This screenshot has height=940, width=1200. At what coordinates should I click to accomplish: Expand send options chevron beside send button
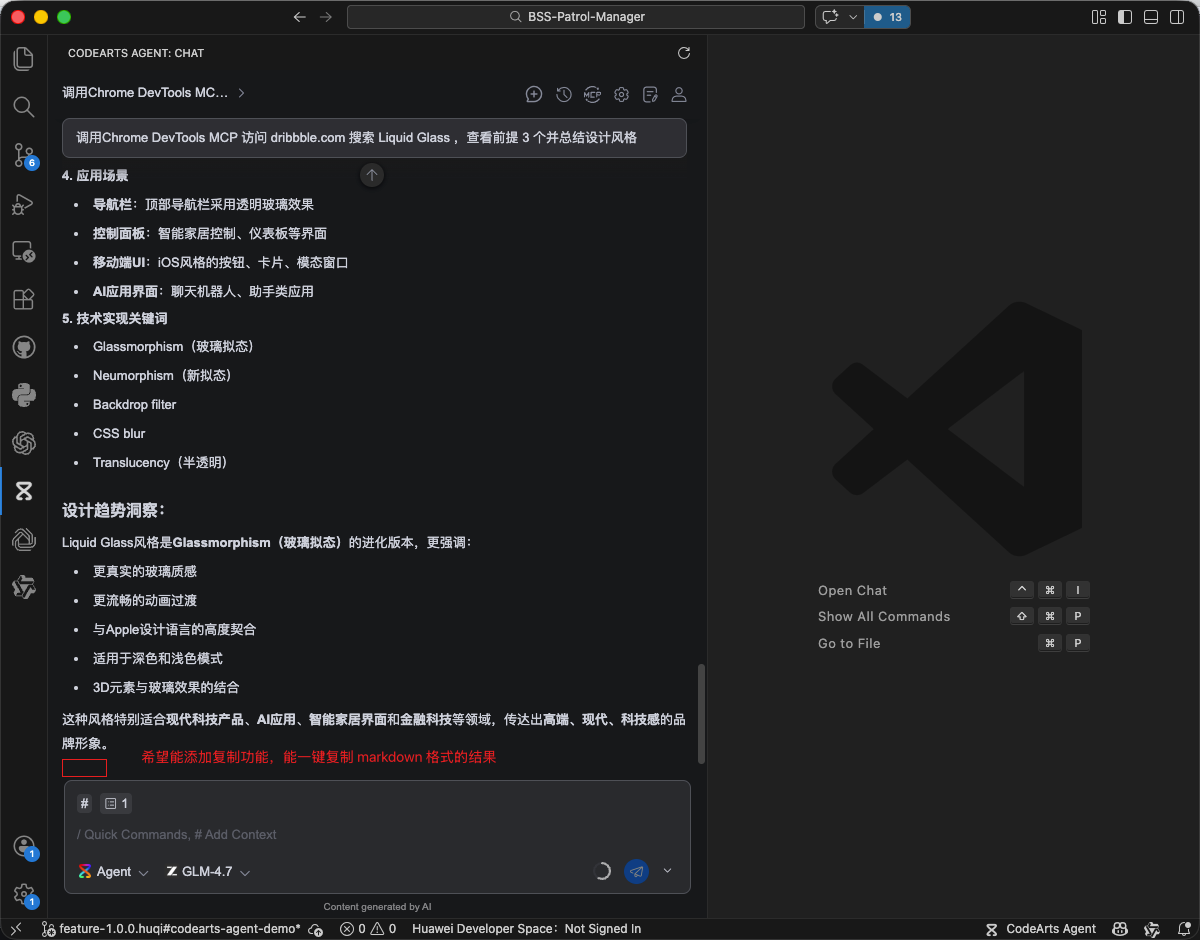(x=668, y=871)
